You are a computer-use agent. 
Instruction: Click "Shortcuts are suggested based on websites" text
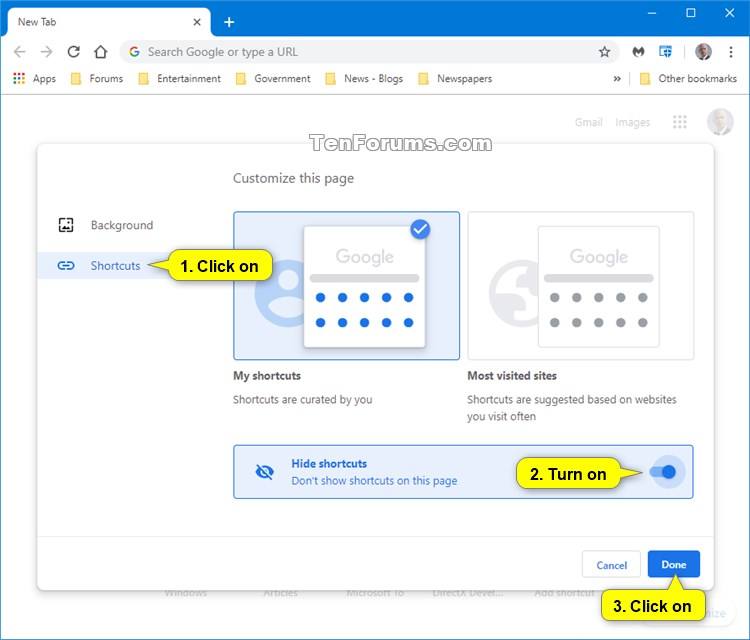[572, 399]
